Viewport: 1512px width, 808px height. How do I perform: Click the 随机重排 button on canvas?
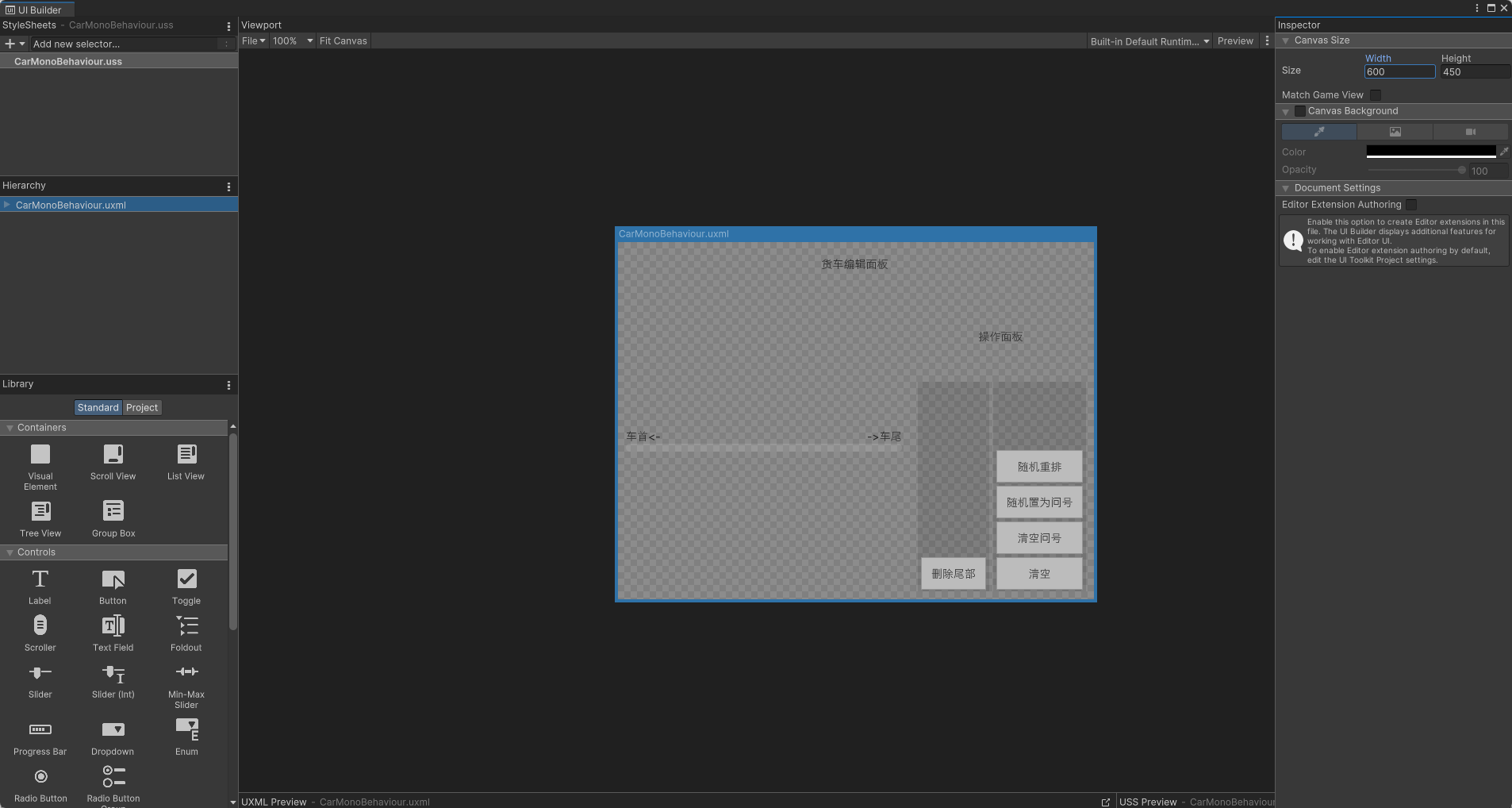pos(1039,467)
